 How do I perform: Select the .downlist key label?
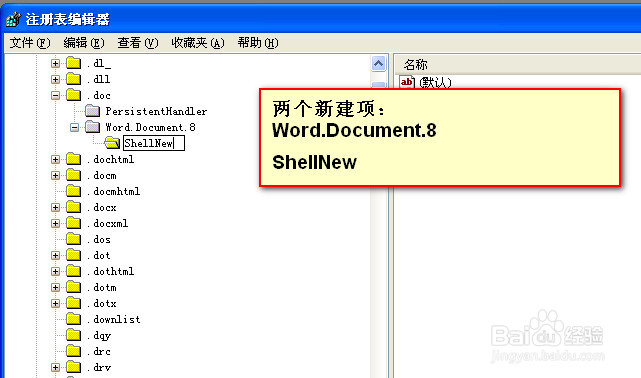(x=113, y=320)
